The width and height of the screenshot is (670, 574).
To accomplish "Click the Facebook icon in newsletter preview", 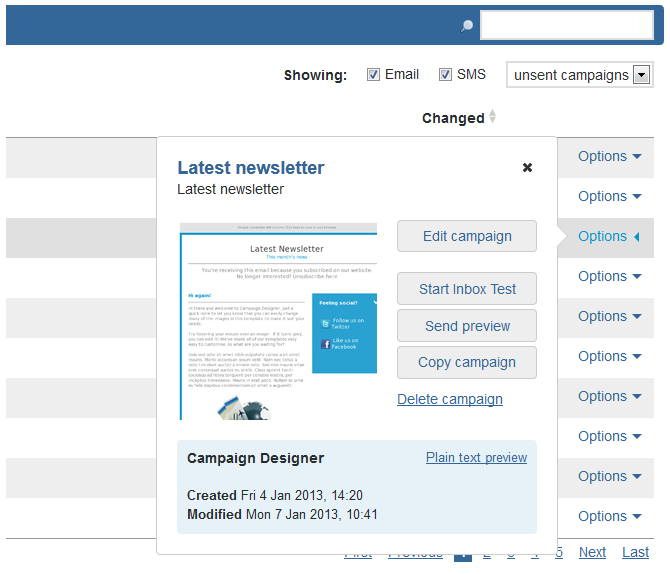I will (x=325, y=344).
